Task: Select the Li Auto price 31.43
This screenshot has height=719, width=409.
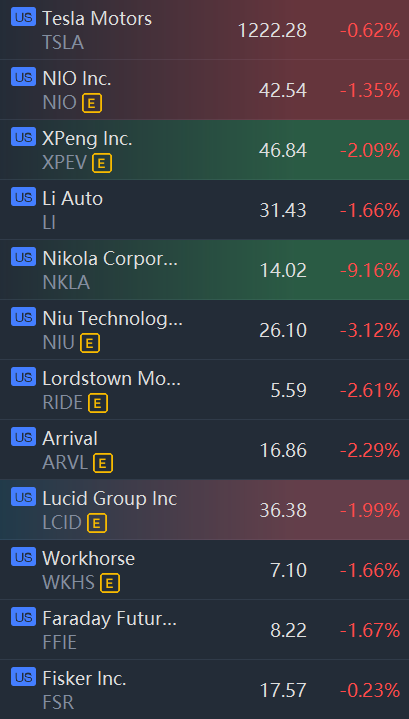Action: (283, 210)
